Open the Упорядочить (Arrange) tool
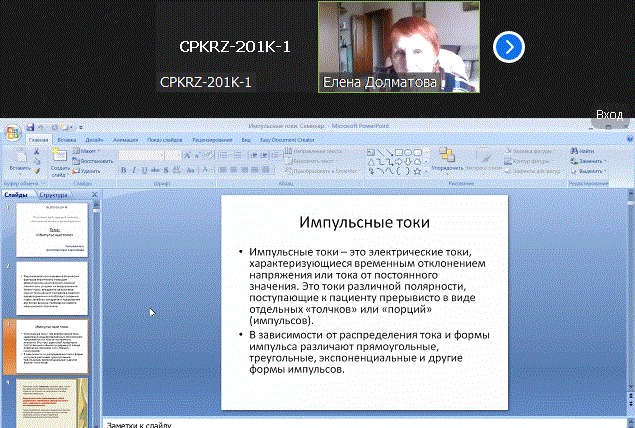635x428 pixels. pyautogui.click(x=447, y=160)
